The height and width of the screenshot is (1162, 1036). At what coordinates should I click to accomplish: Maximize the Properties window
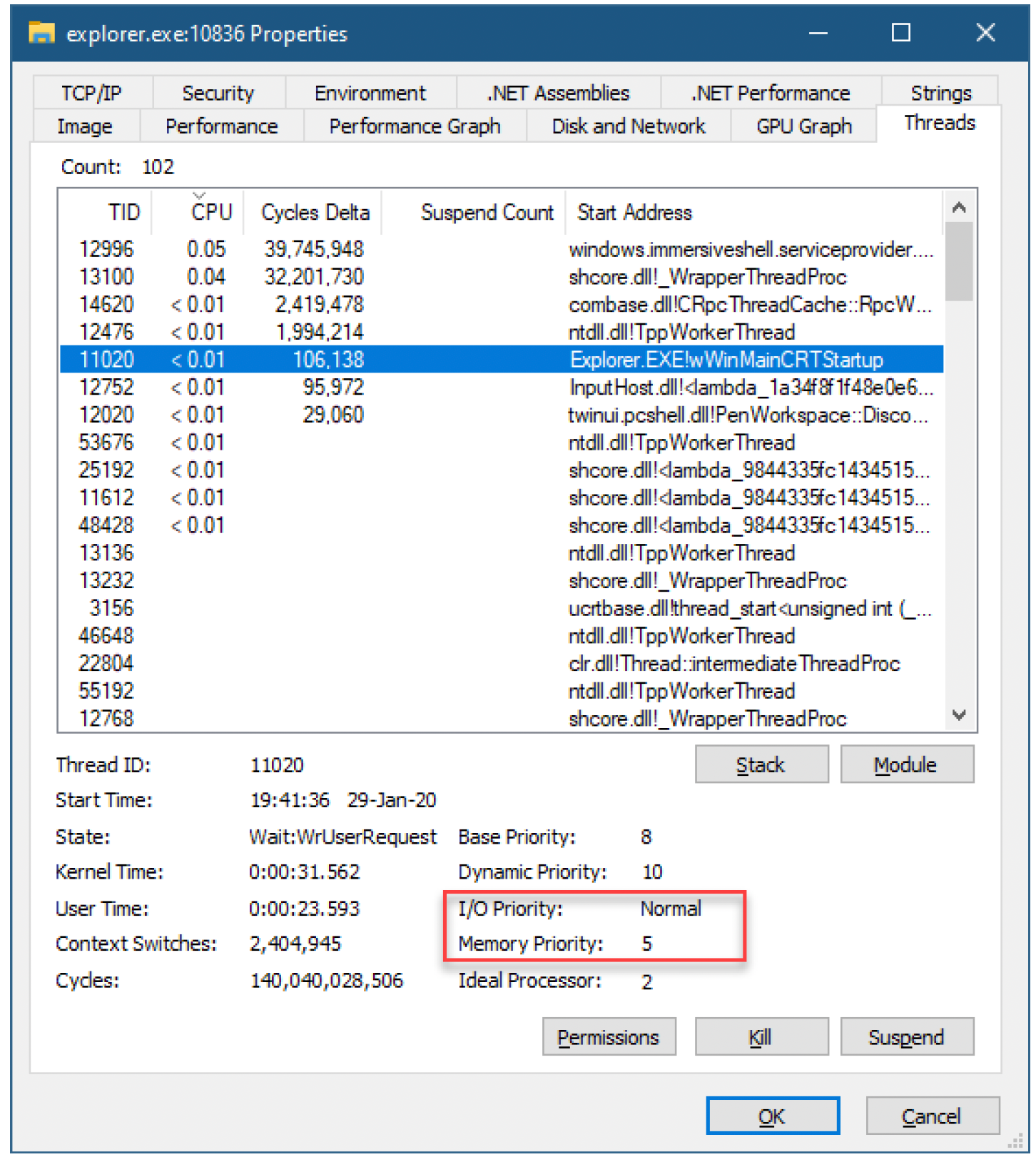coord(901,33)
